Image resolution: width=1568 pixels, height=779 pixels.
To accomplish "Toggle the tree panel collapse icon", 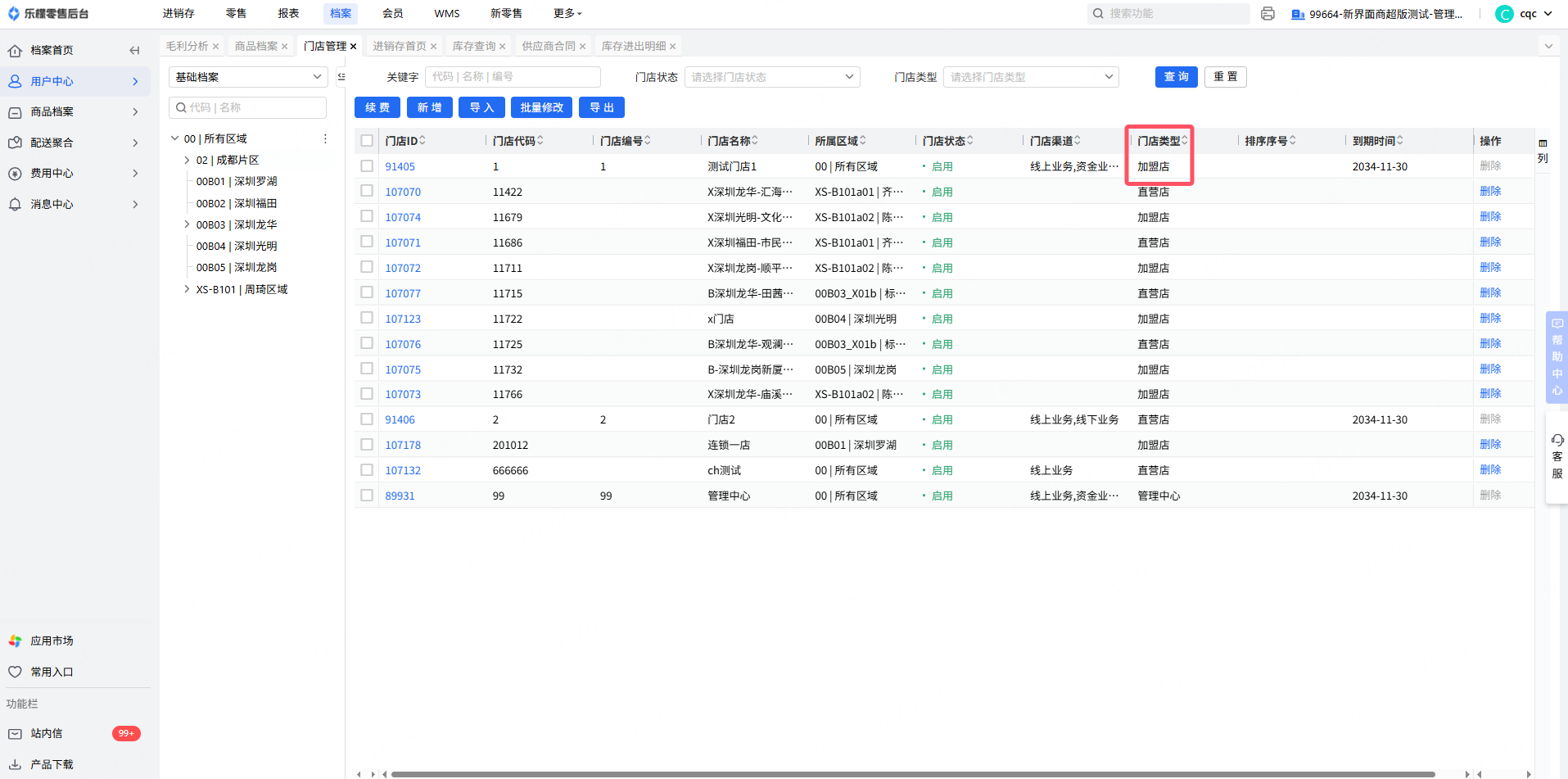I will [x=341, y=77].
